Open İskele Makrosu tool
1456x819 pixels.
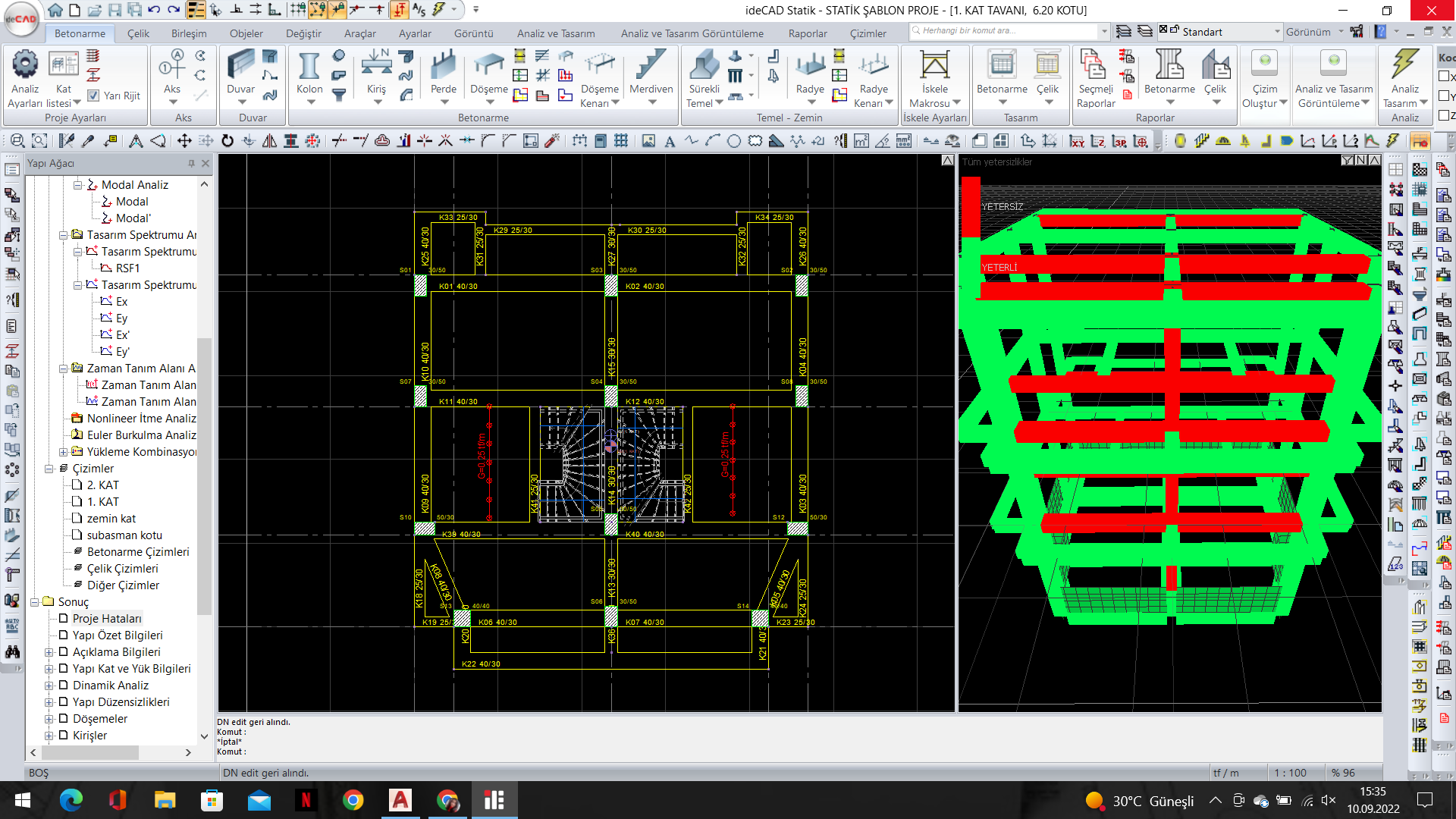(935, 65)
